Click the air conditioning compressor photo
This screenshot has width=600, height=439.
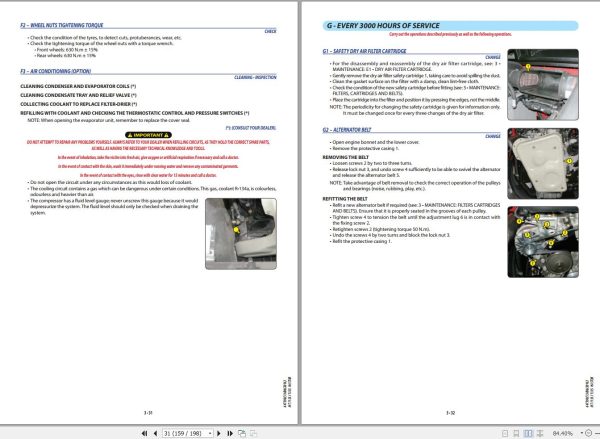coord(241,233)
